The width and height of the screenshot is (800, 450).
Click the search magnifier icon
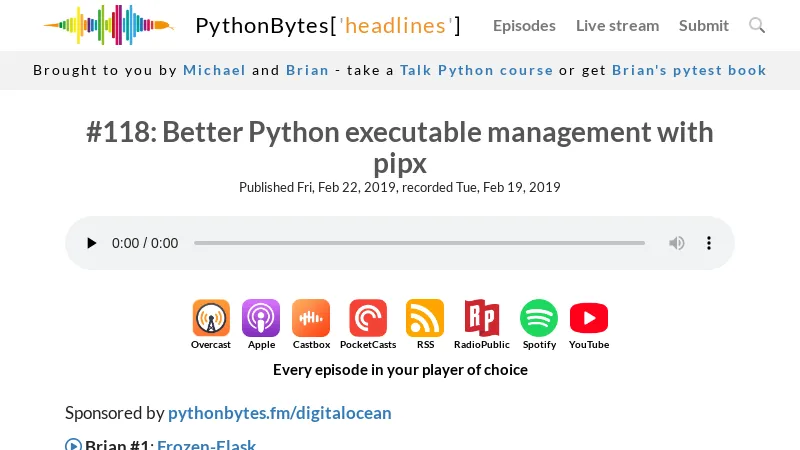click(x=757, y=25)
